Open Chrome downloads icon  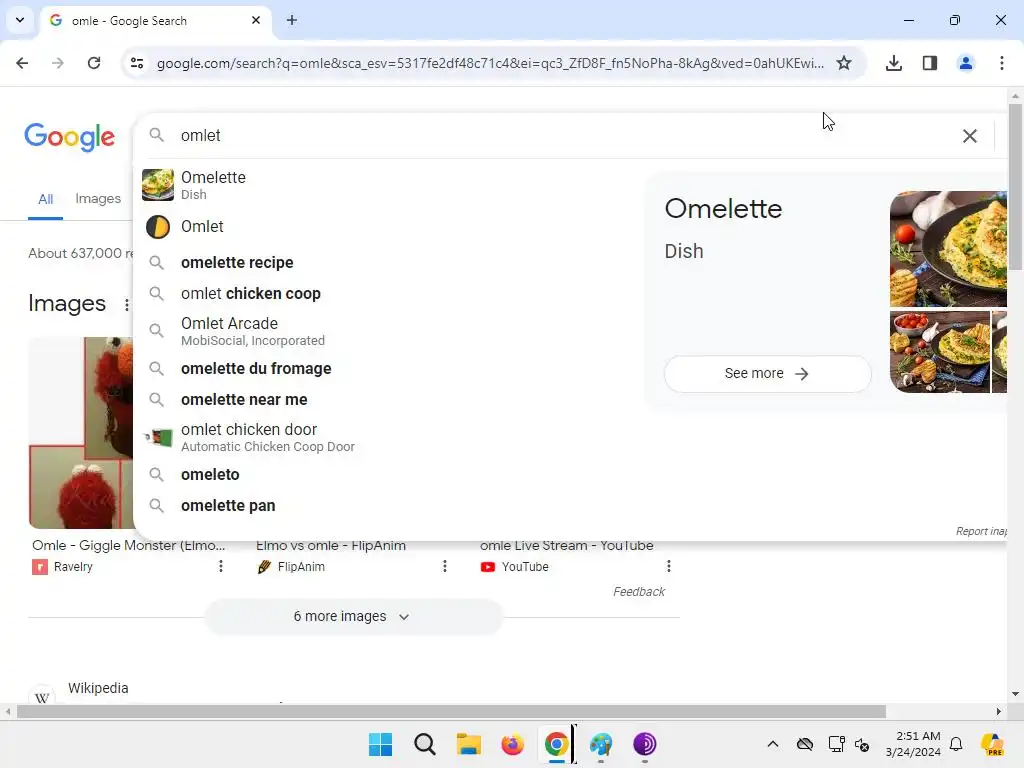894,63
